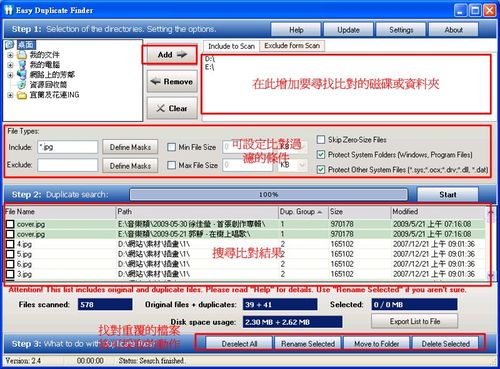Expand the 我的文件 tree node
This screenshot has height=369, width=500.
coord(10,55)
